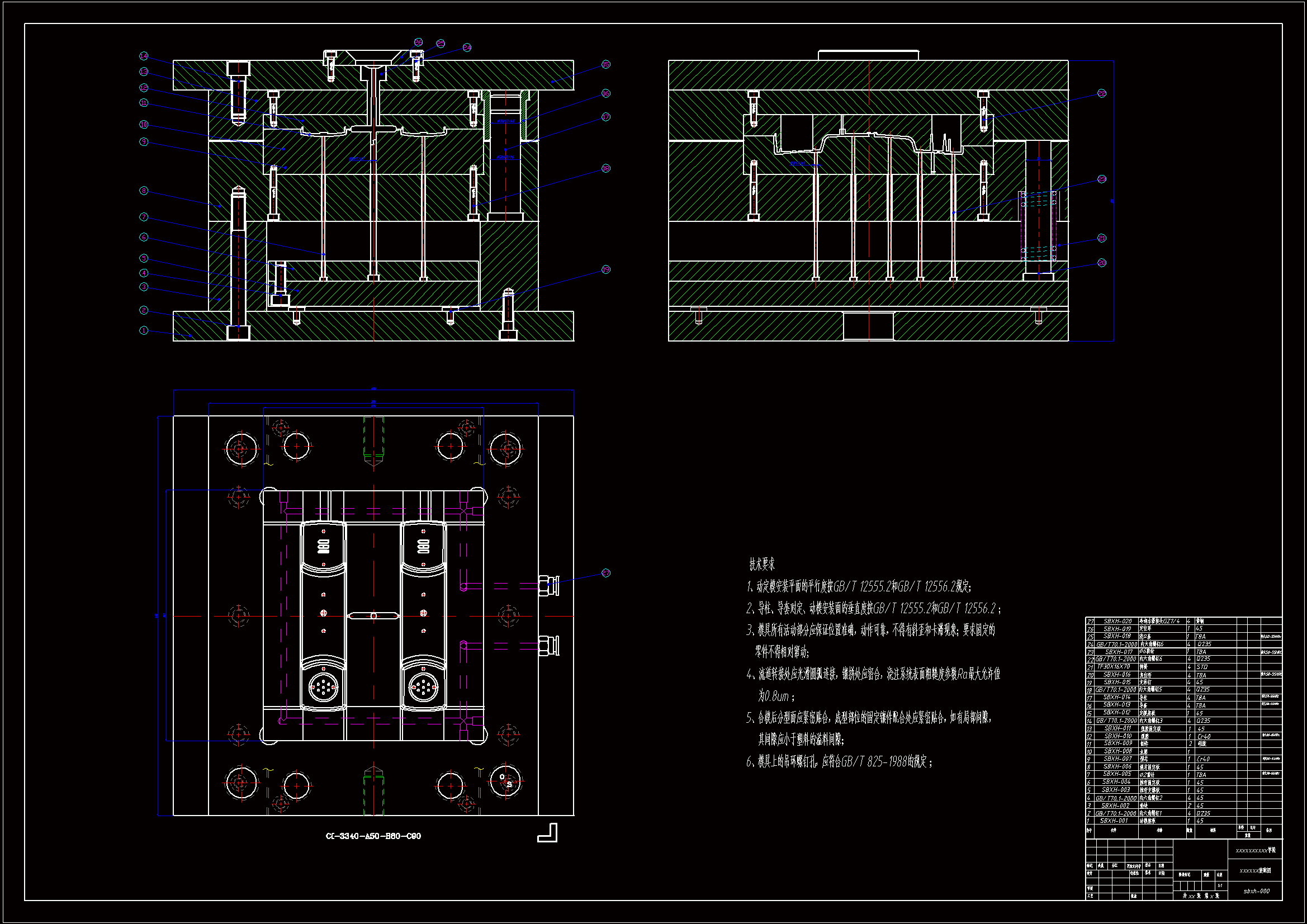Select the left circular grille in plan view

[x=323, y=687]
